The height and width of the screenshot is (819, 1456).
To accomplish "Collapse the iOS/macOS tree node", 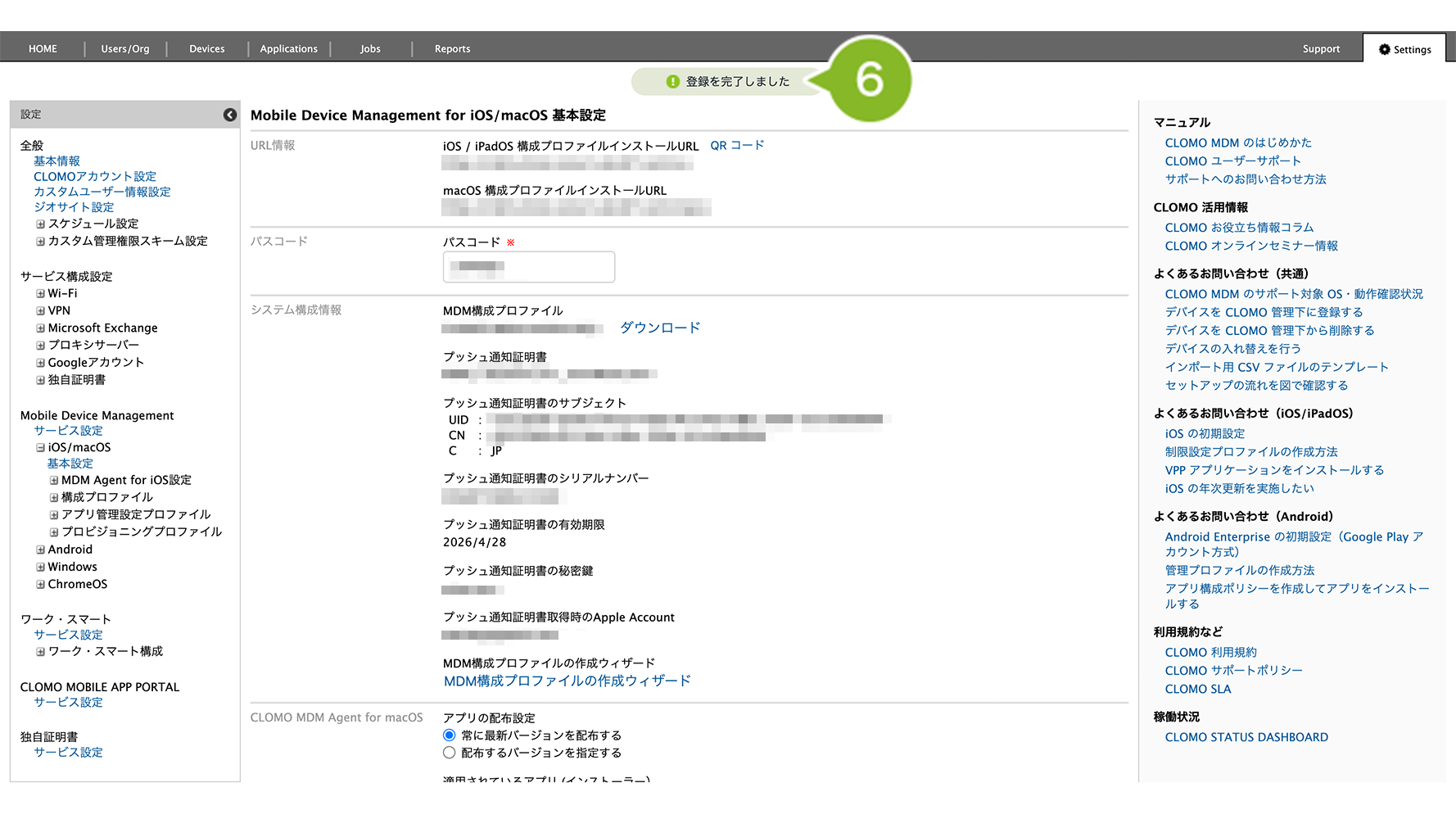I will [40, 447].
